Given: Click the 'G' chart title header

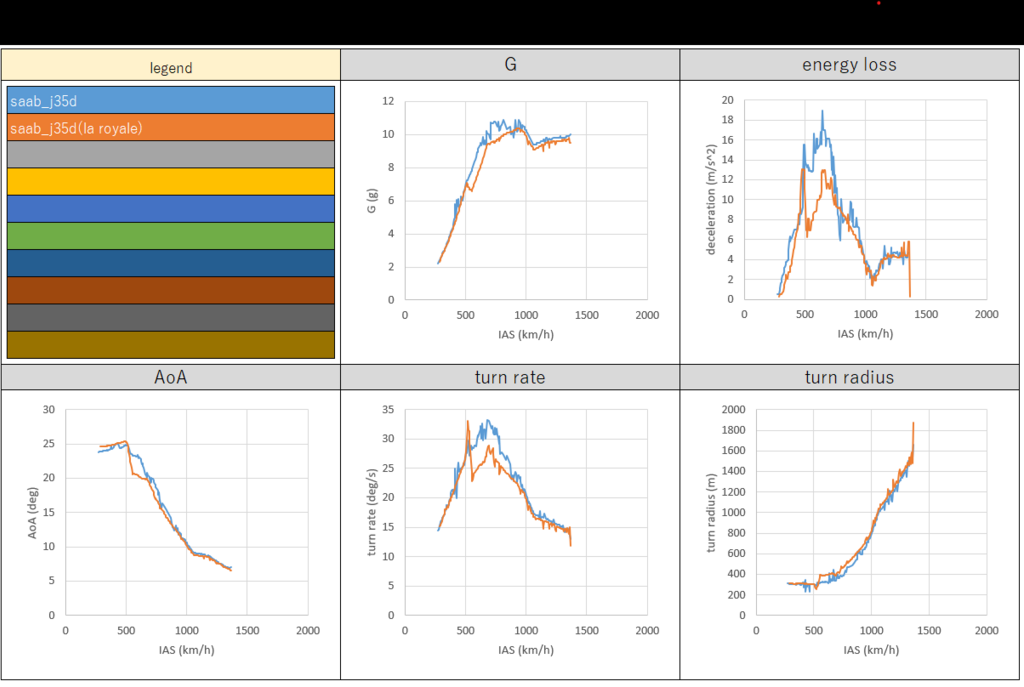Looking at the screenshot, I should pos(510,65).
